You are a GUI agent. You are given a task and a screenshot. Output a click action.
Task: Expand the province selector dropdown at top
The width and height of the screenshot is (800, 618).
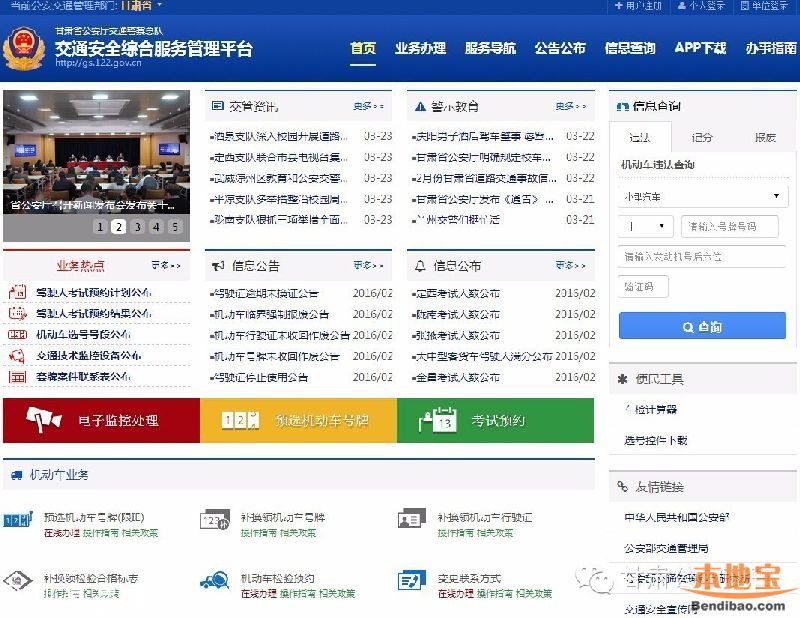[x=142, y=6]
